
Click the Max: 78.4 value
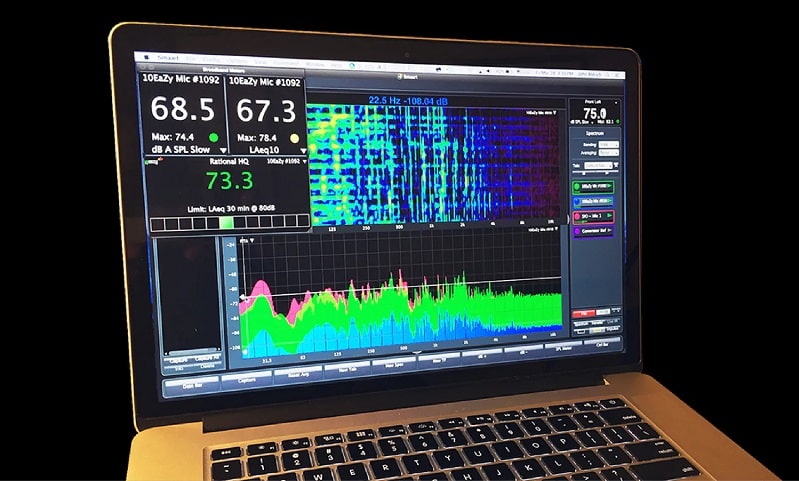pyautogui.click(x=257, y=138)
